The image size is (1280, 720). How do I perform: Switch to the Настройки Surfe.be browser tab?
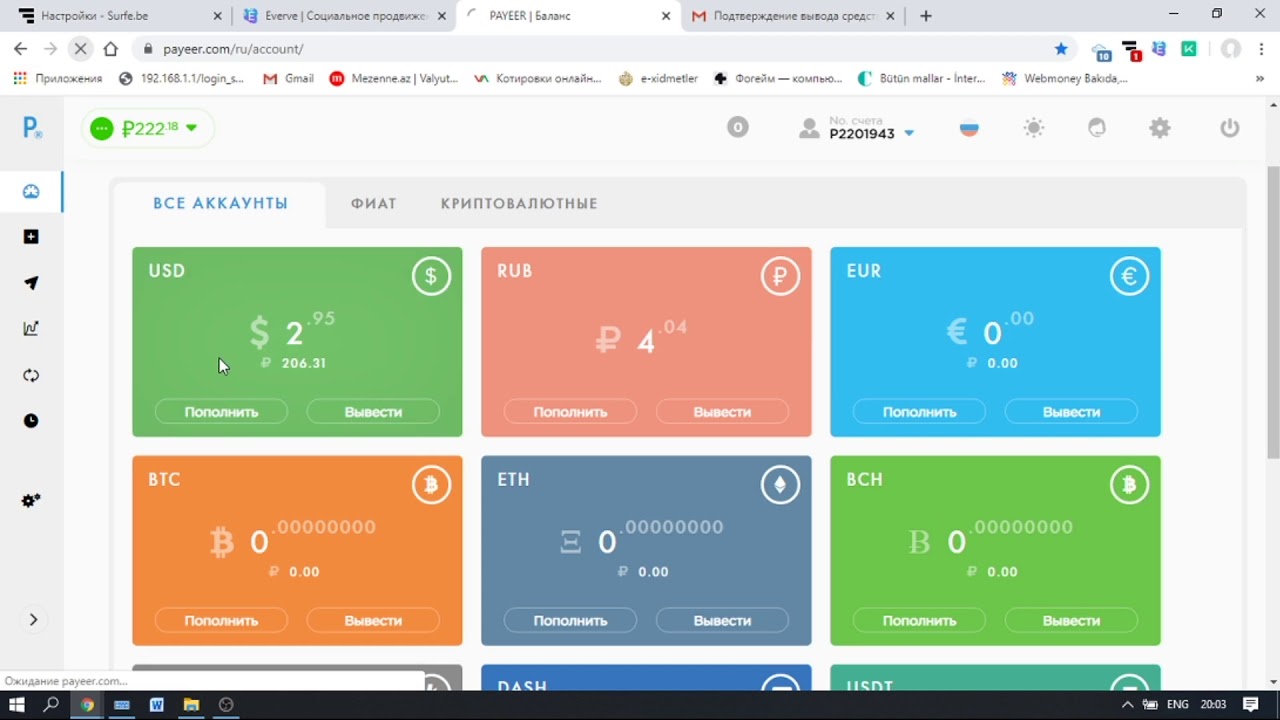coord(120,16)
